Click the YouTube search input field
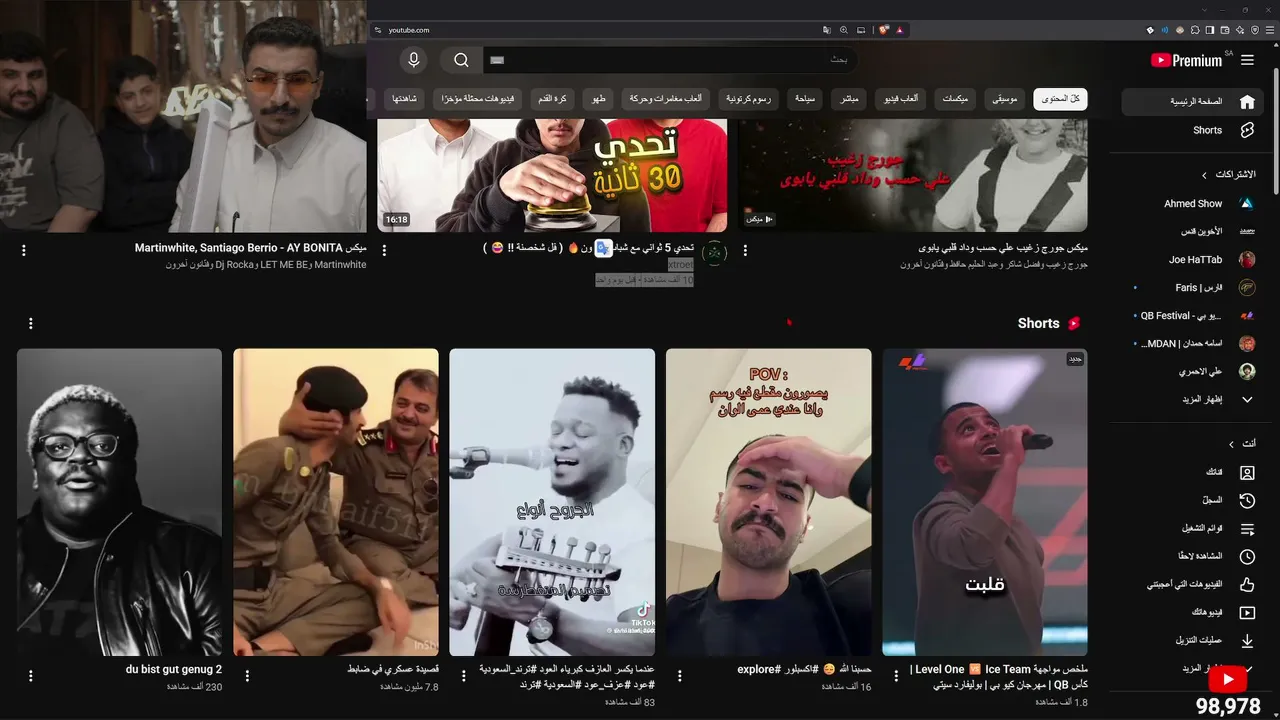1280x720 pixels. pos(670,60)
